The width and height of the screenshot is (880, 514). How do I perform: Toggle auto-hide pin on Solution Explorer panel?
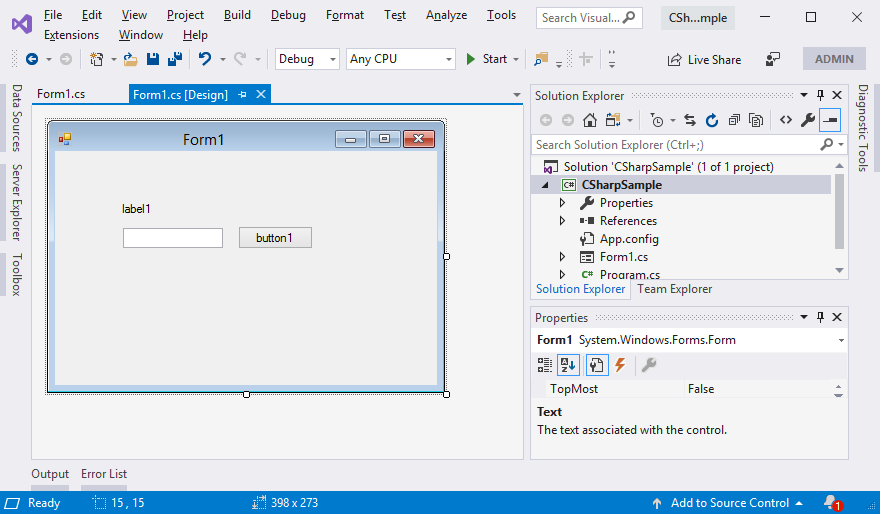[x=820, y=95]
